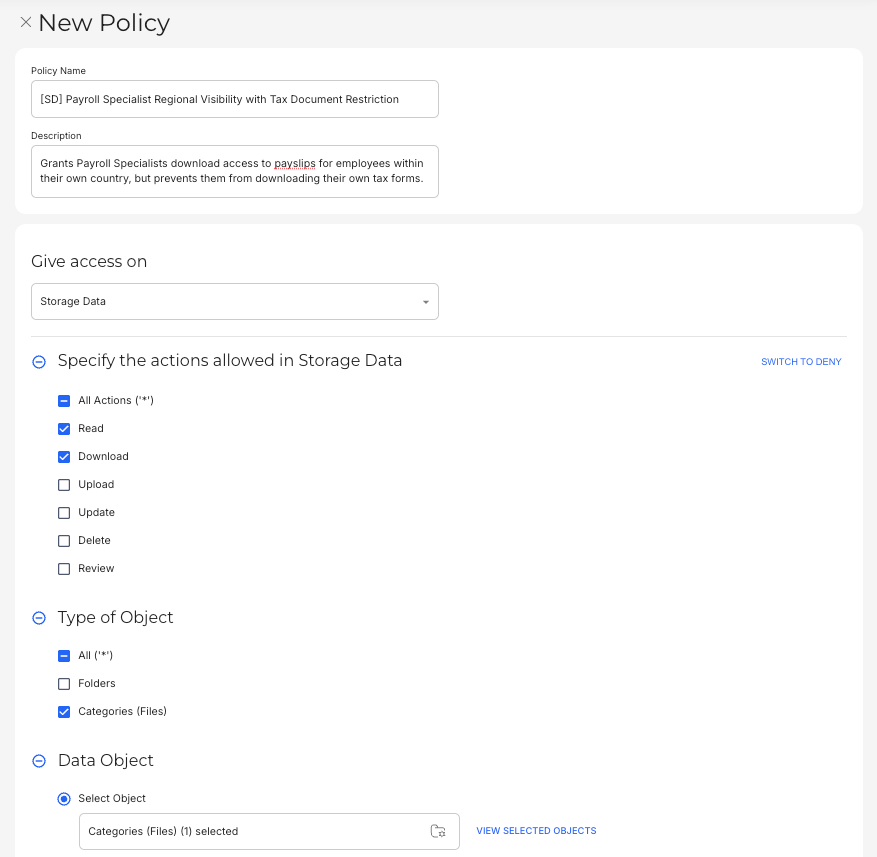877x857 pixels.
Task: Choose the Select Object radio button
Action: click(x=64, y=798)
